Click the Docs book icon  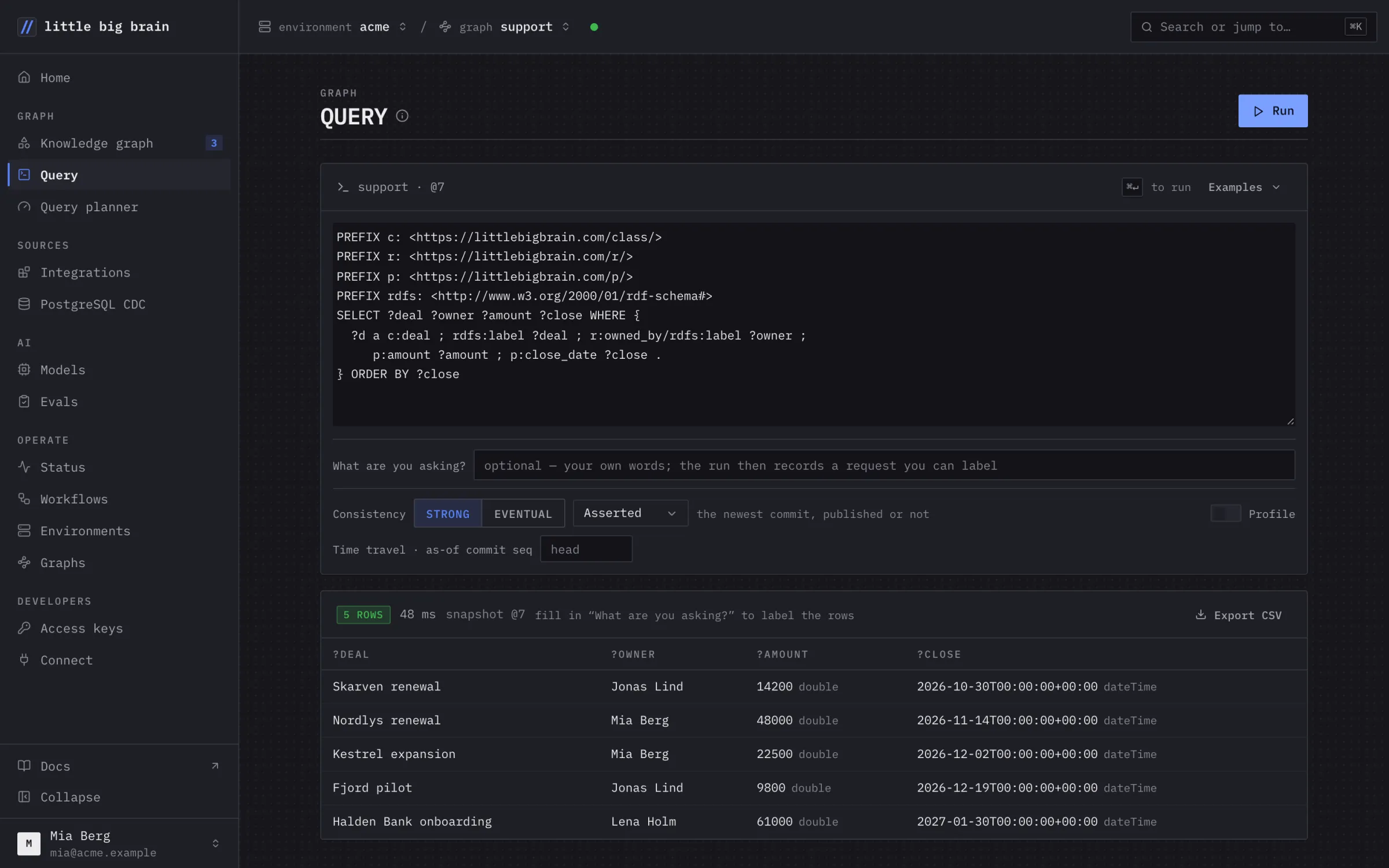click(24, 766)
